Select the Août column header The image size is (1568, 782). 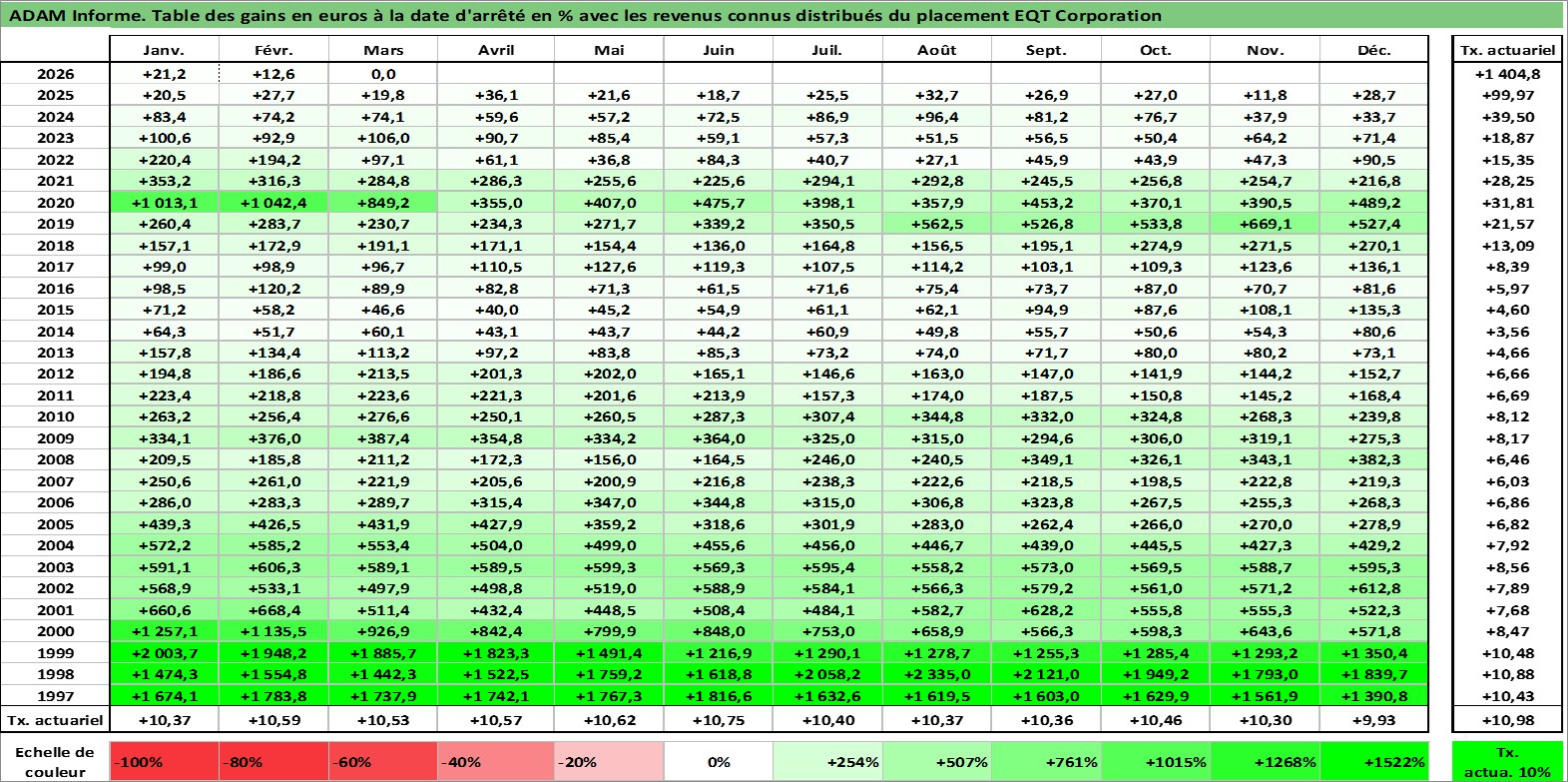click(x=937, y=50)
